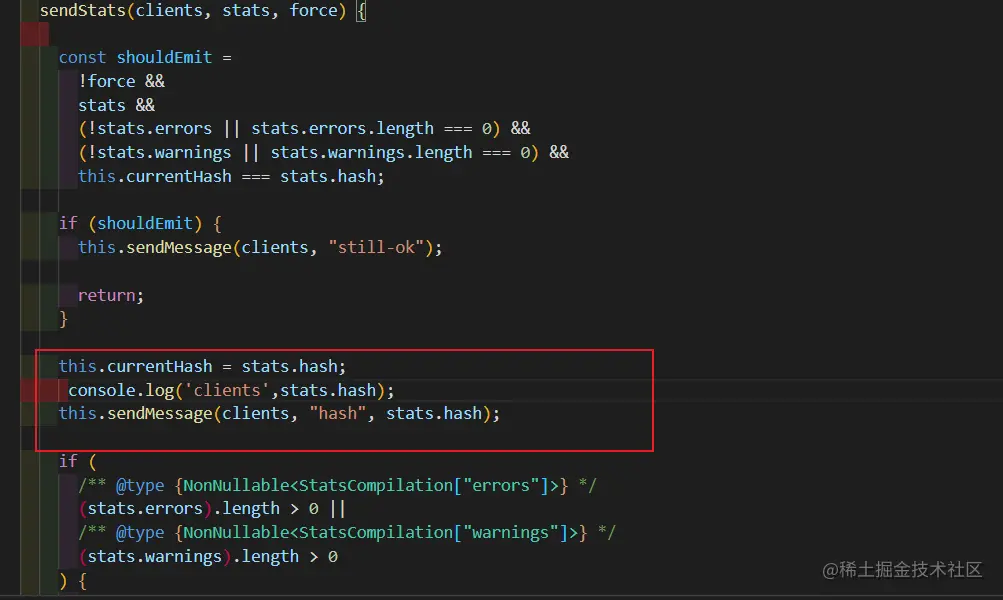Click the "hash" string literal in sendMessage
This screenshot has width=1003, height=600.
(x=338, y=413)
